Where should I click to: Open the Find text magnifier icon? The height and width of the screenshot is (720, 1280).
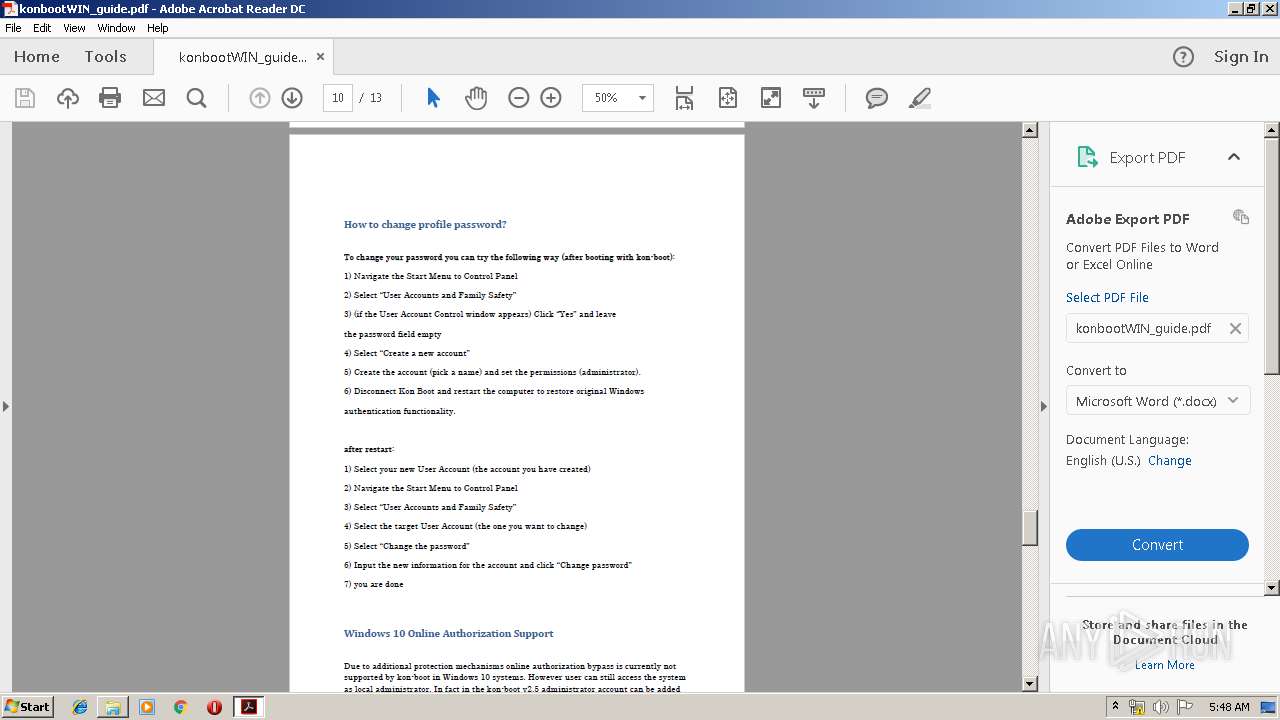[196, 98]
